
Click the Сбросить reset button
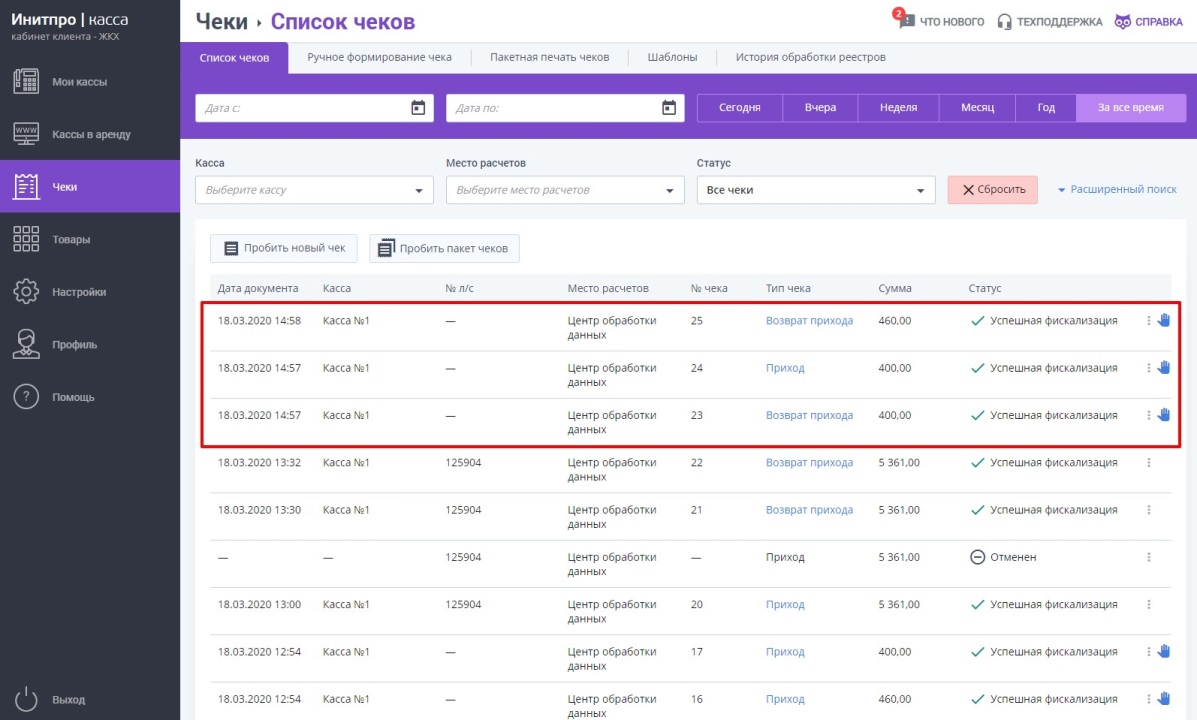992,189
